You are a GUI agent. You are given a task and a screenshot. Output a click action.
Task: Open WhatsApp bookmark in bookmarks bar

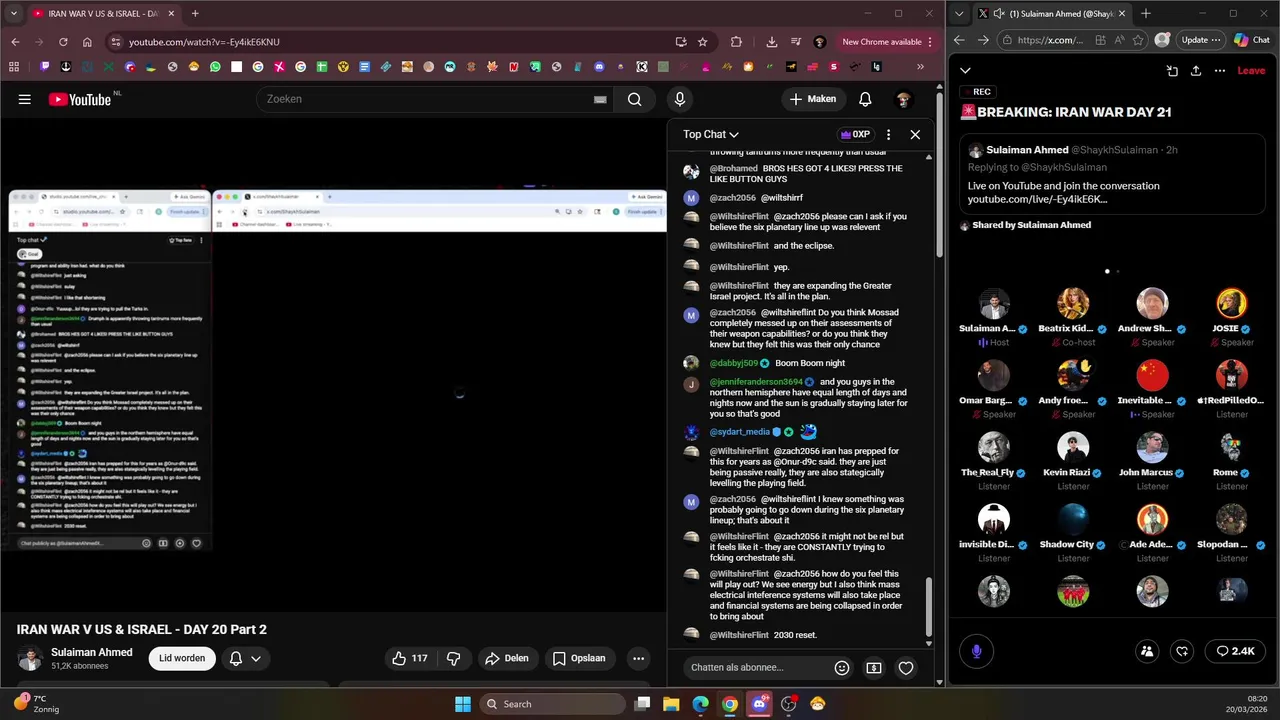click(x=215, y=67)
